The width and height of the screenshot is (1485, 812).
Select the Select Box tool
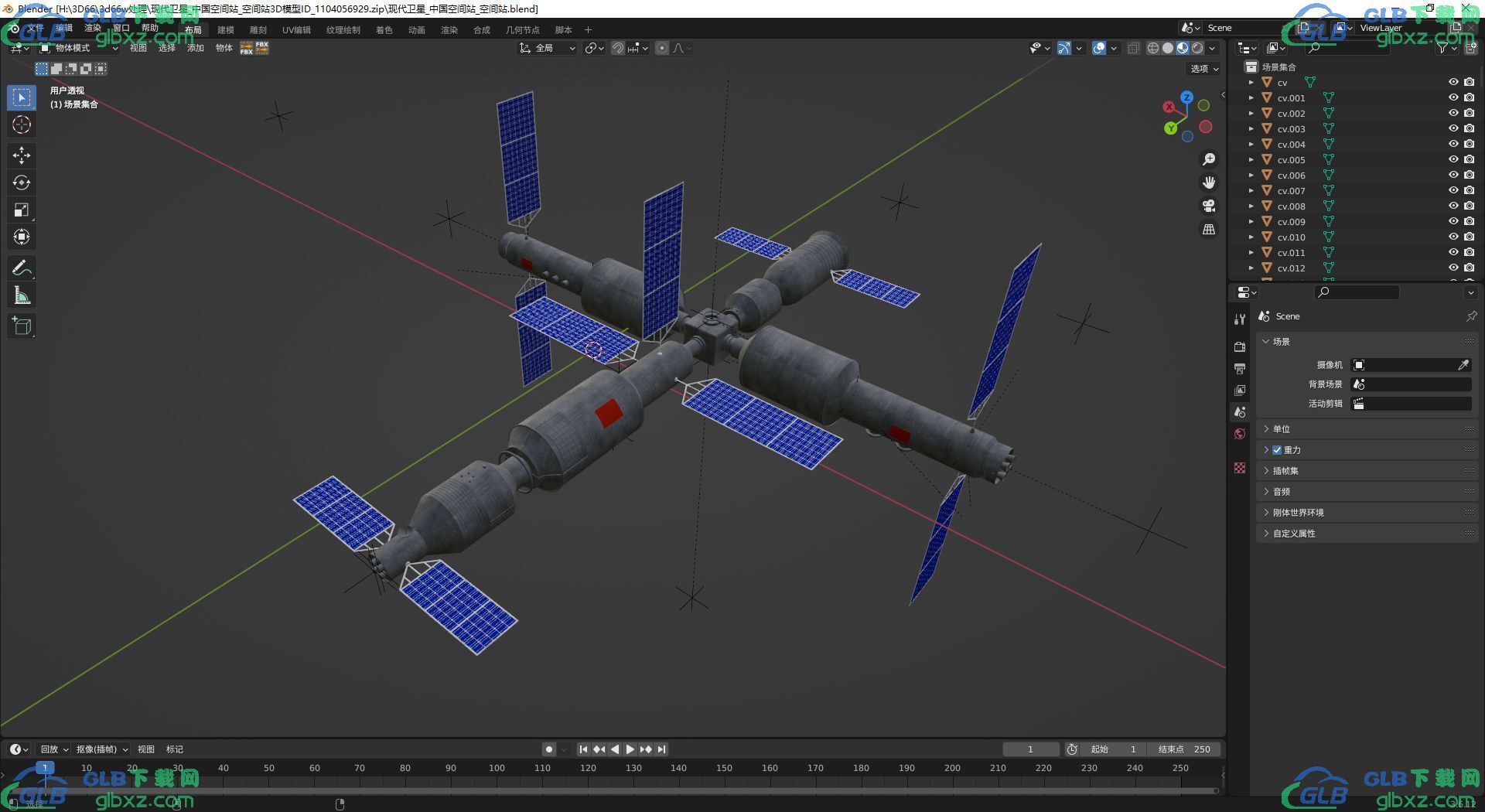22,97
